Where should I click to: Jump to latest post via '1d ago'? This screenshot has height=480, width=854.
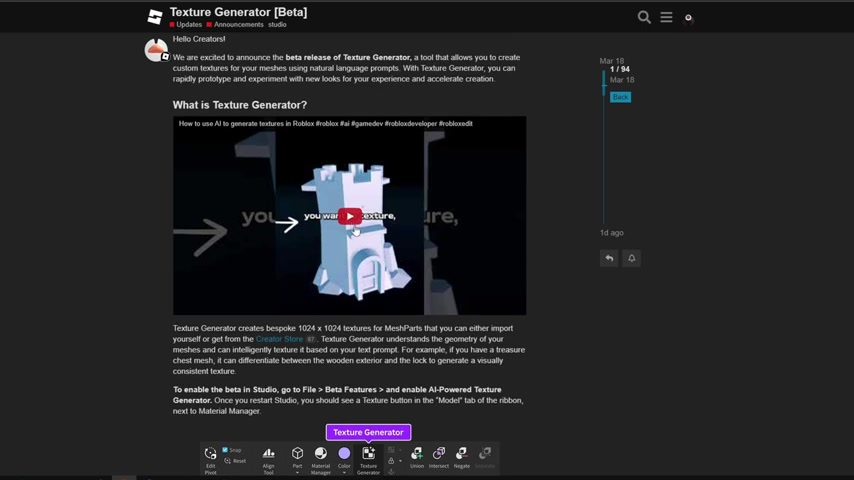point(612,233)
